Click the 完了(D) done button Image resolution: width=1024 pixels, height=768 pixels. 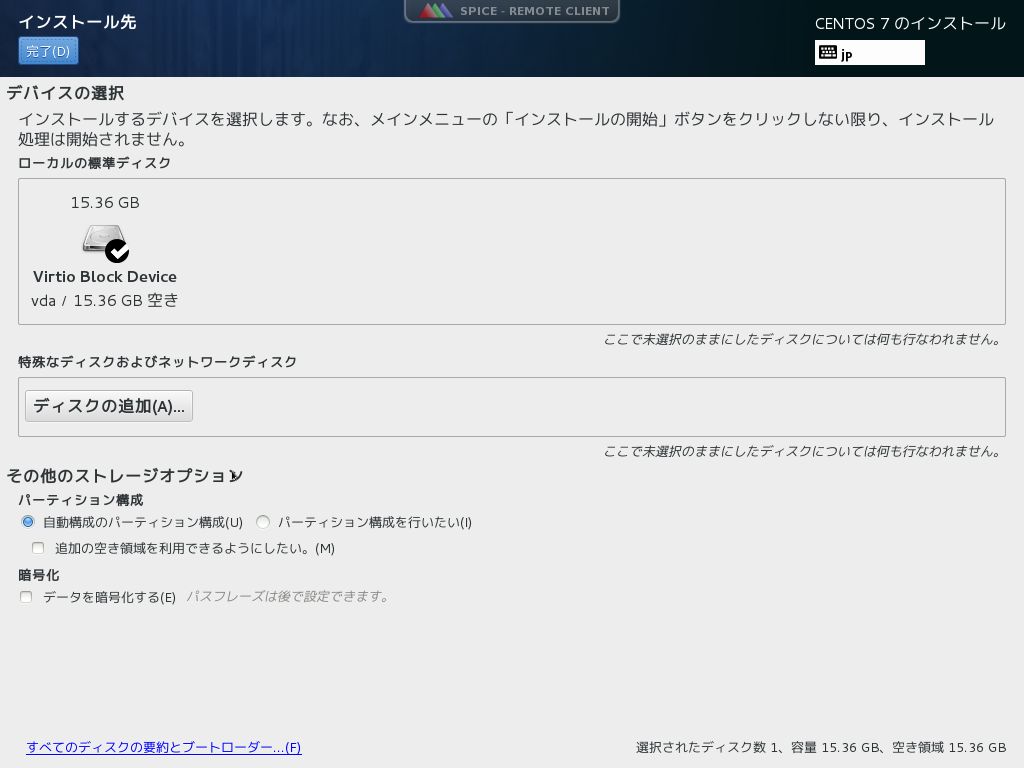(48, 51)
